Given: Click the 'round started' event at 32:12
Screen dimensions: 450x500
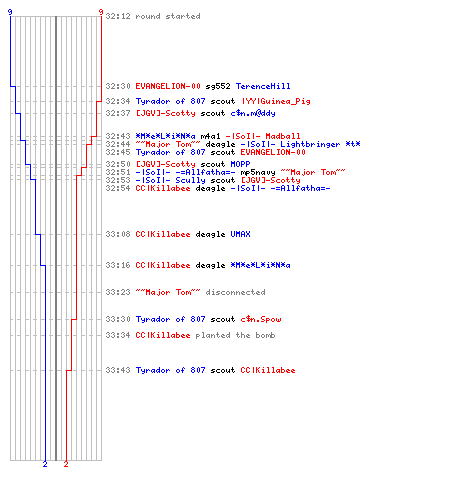Looking at the screenshot, I should tap(168, 16).
